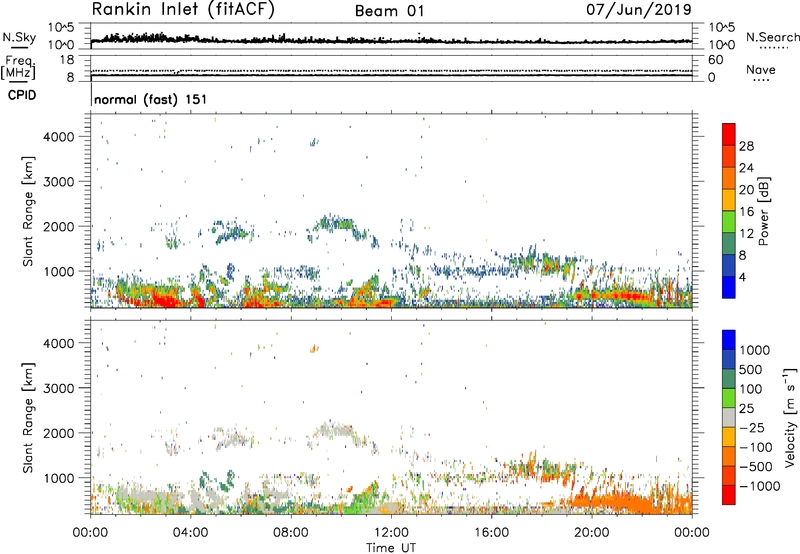Select the '24' Power colorbar value
Image resolution: width=800 pixels, height=554 pixels.
[x=746, y=168]
